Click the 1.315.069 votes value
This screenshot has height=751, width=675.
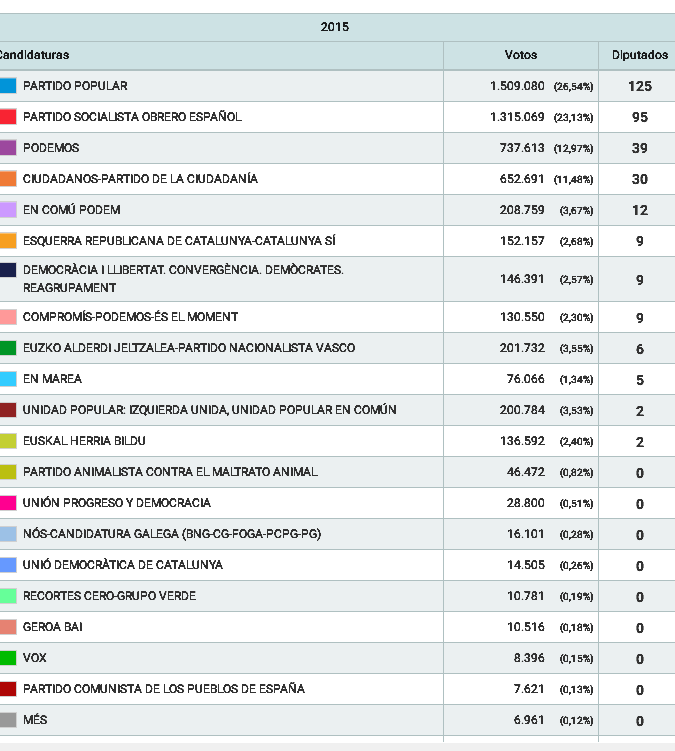517,117
